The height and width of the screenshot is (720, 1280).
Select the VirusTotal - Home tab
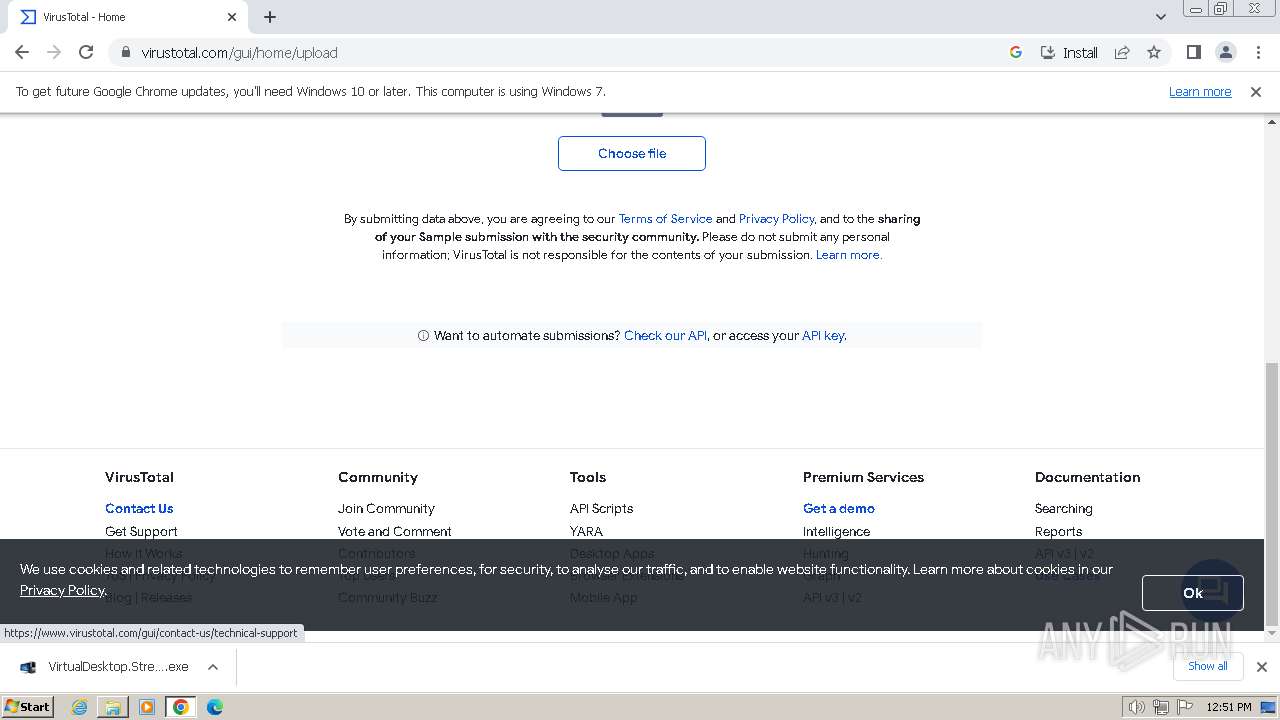pos(128,17)
